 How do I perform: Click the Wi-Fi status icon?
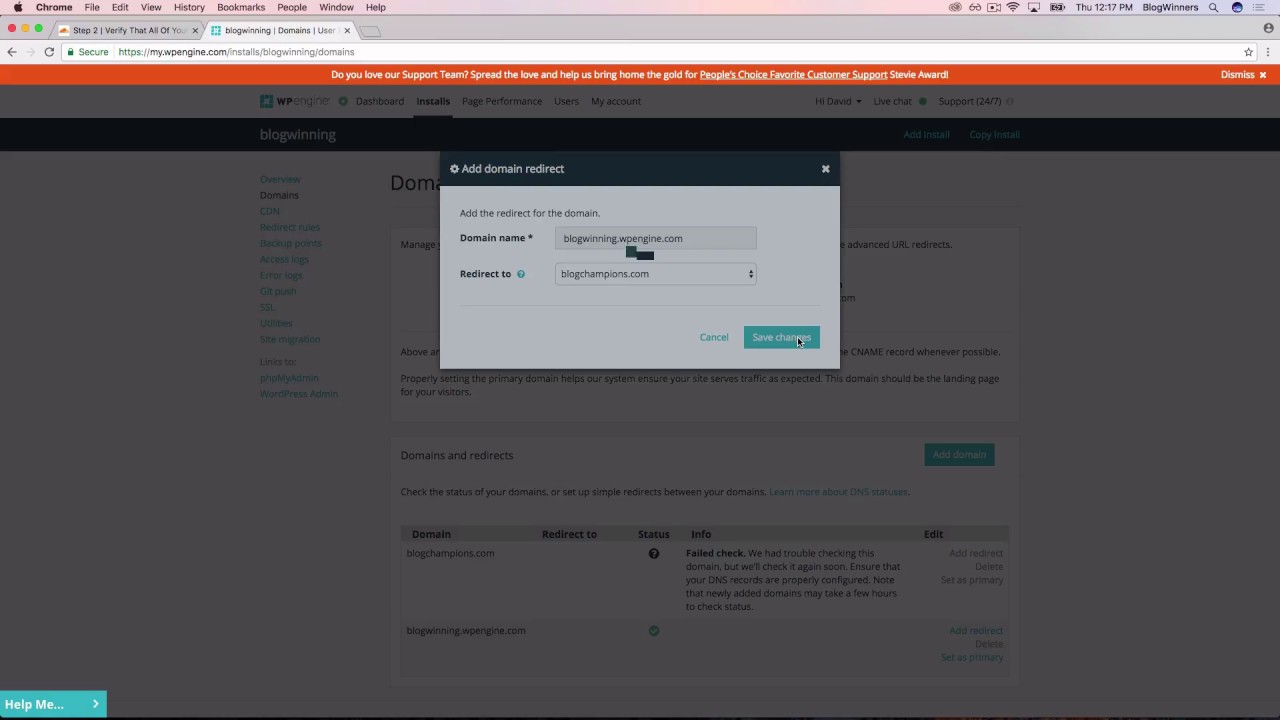pyautogui.click(x=1013, y=7)
